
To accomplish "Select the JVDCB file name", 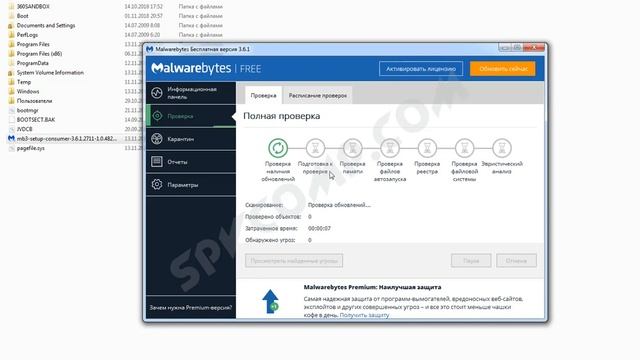I will click(24, 129).
